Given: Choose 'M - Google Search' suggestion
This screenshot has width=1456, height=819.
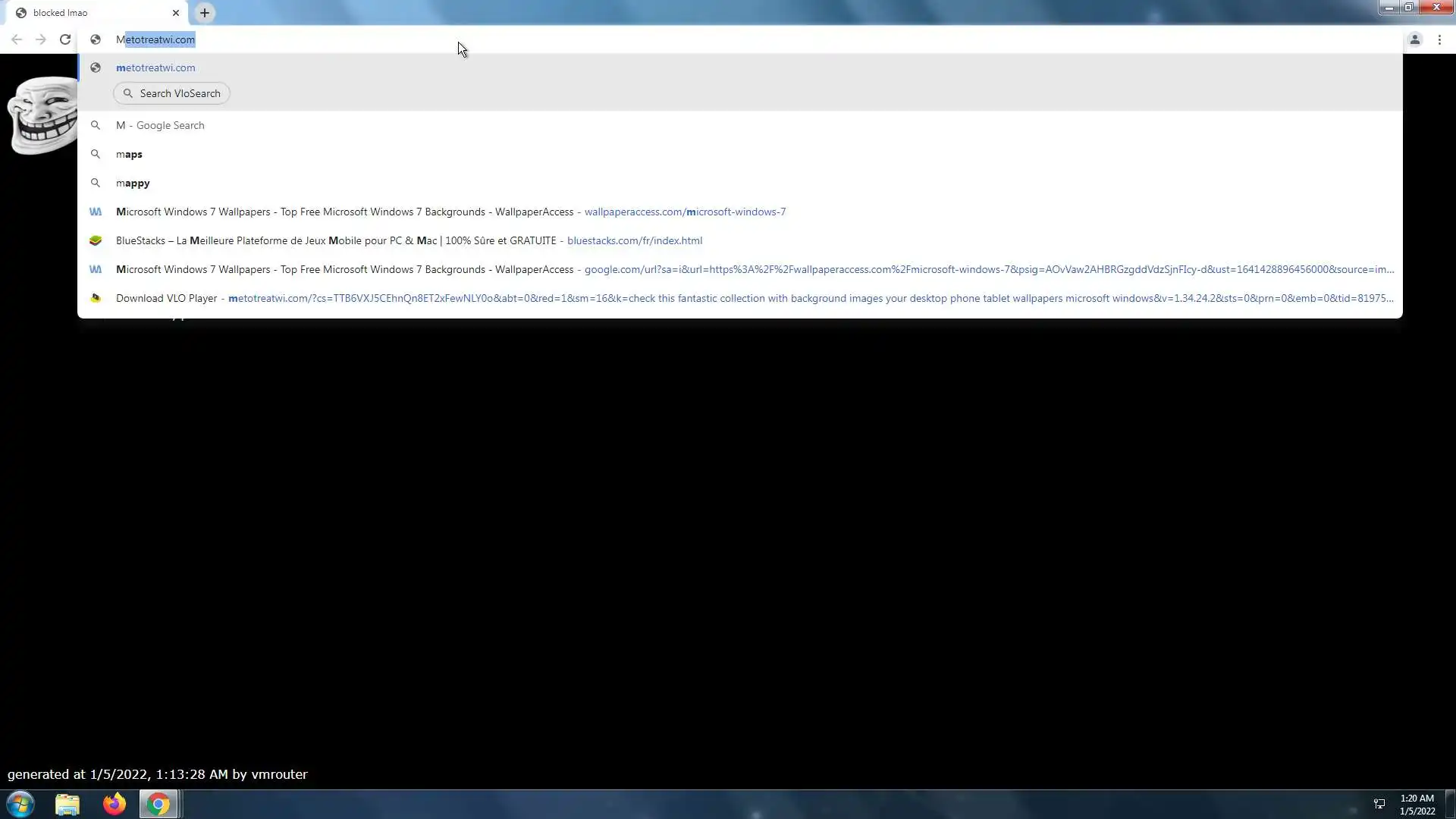Looking at the screenshot, I should 160,125.
